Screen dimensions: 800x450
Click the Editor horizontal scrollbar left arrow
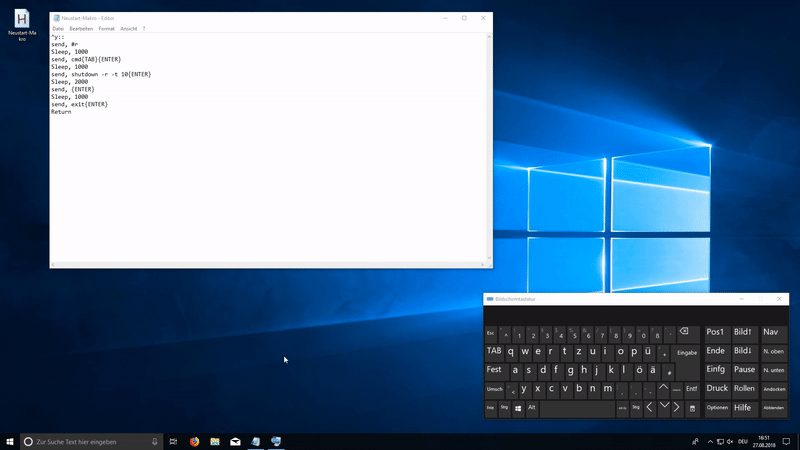point(53,265)
